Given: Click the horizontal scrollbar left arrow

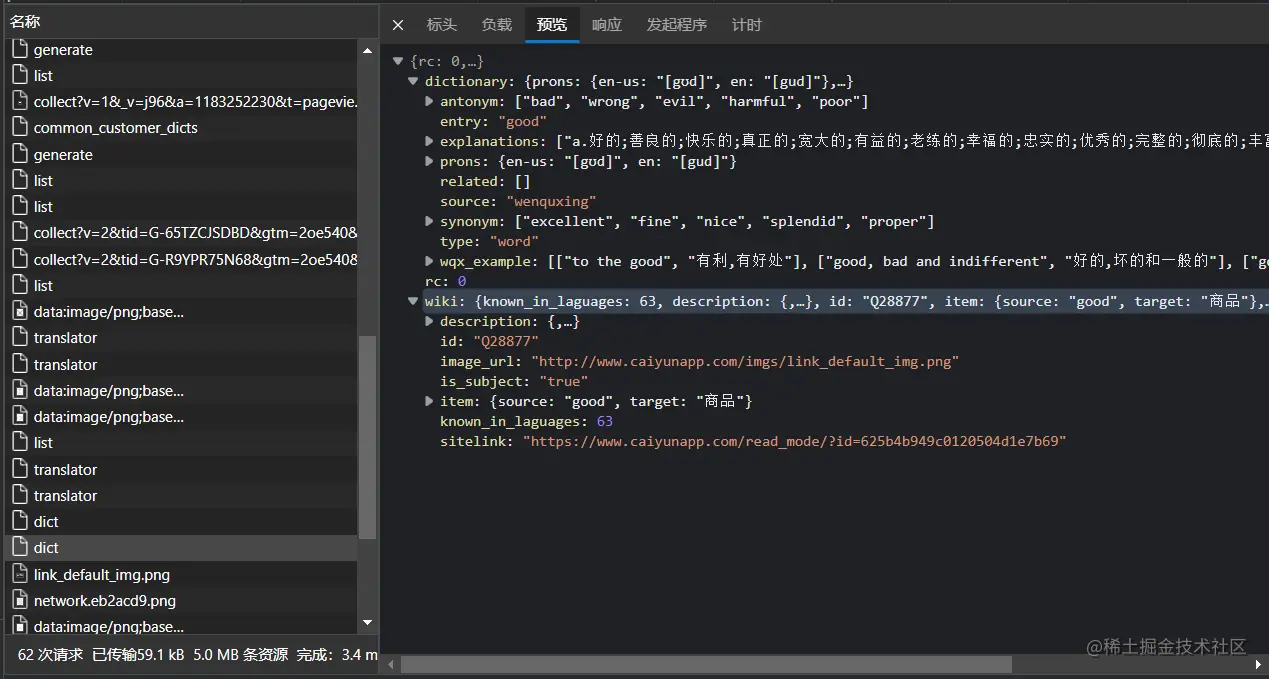Looking at the screenshot, I should click(391, 664).
